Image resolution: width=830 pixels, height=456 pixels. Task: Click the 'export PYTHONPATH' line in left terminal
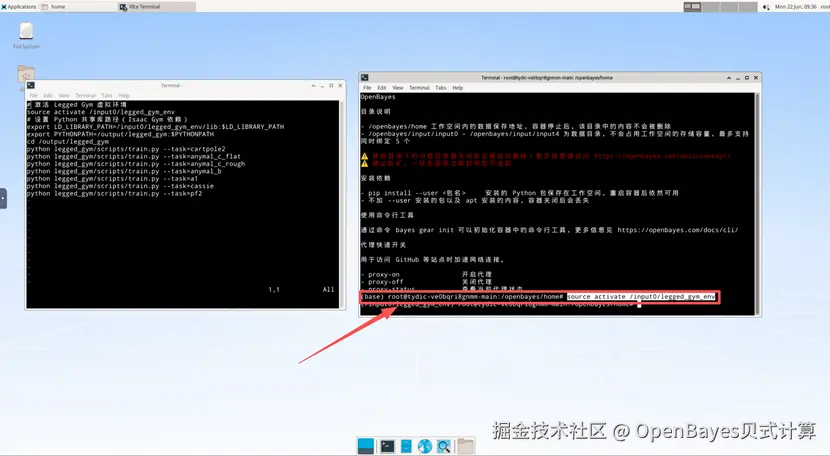tap(121, 134)
